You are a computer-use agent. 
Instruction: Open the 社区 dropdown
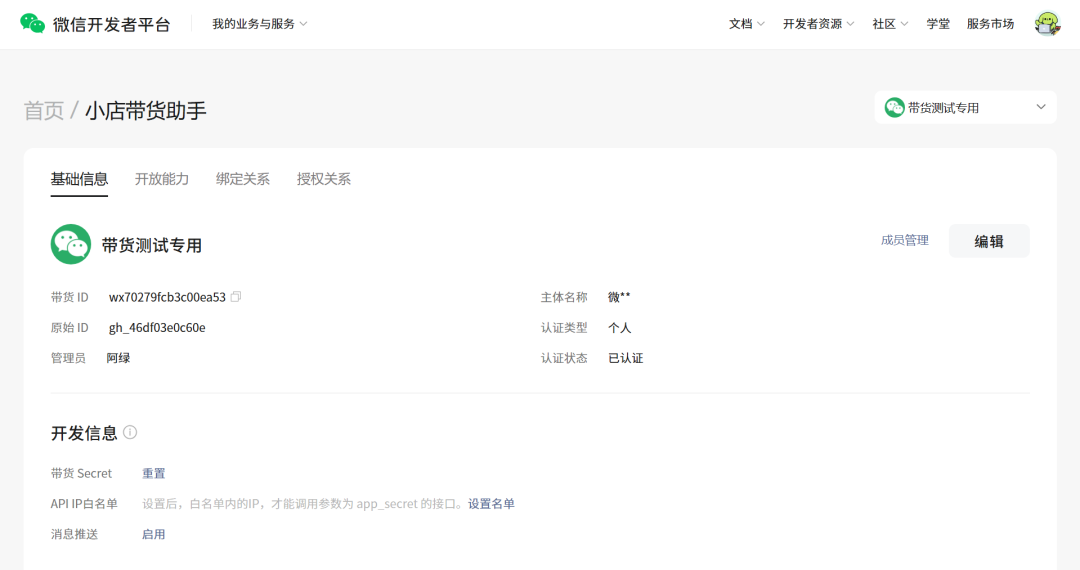point(890,24)
